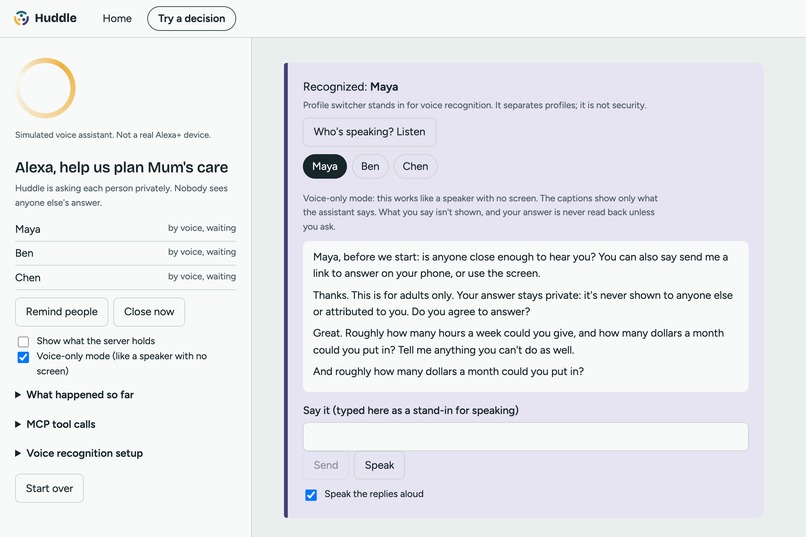806x537 pixels.
Task: Switch to the Chen profile
Action: click(415, 166)
